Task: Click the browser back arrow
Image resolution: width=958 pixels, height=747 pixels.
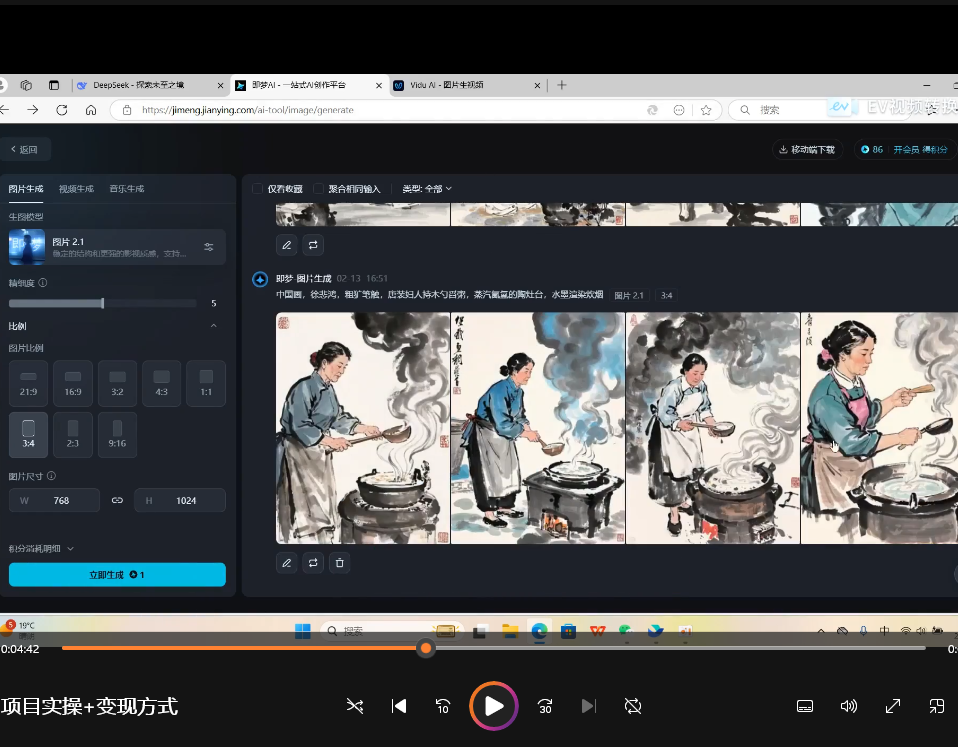Action: point(5,110)
